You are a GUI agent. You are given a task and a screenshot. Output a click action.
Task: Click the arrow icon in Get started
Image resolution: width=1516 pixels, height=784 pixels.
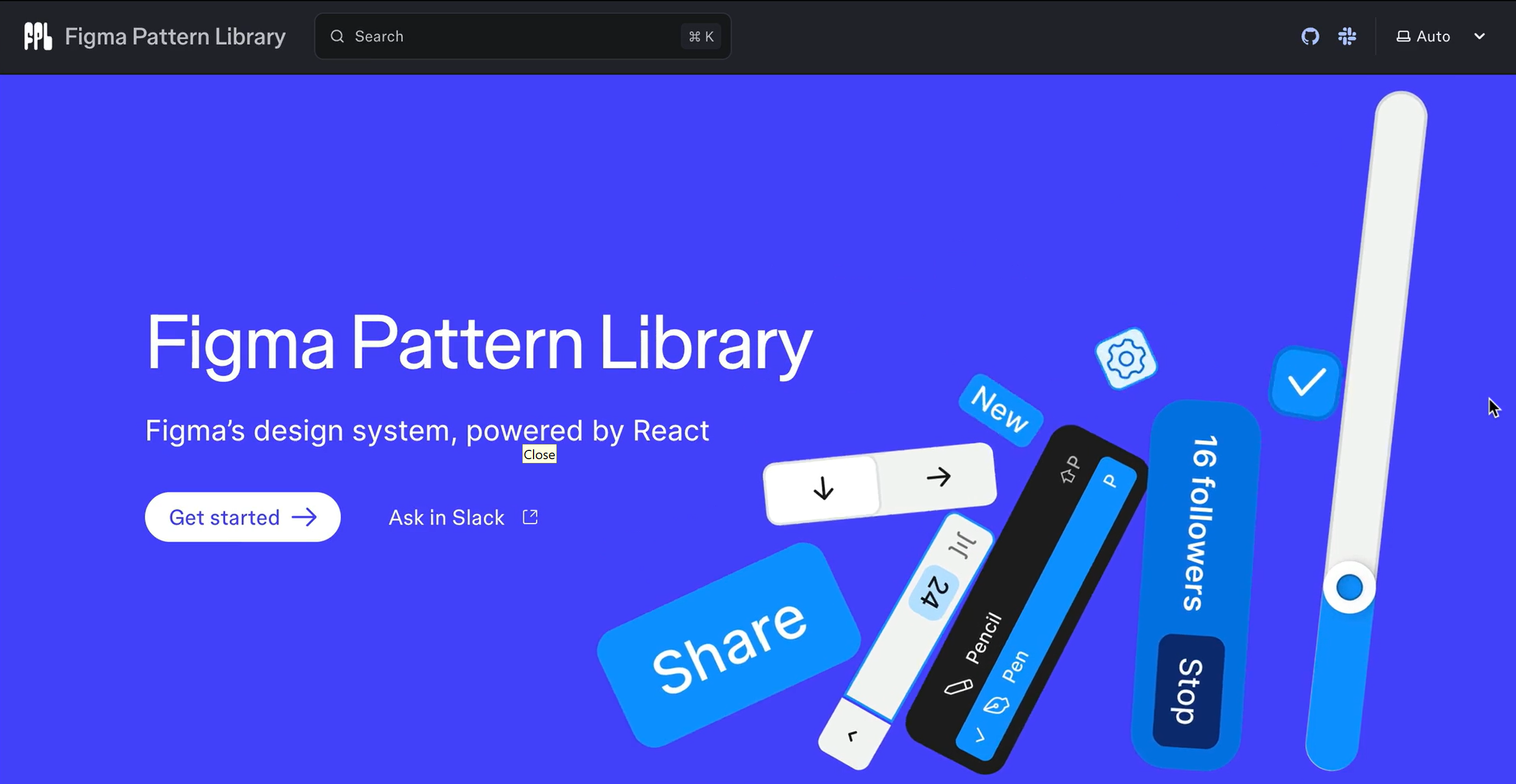coord(304,517)
